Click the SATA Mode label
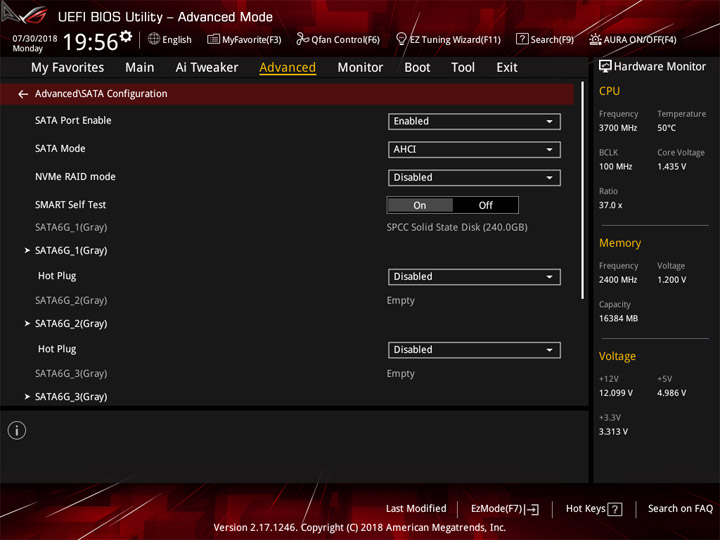The height and width of the screenshot is (540, 720). tap(60, 148)
